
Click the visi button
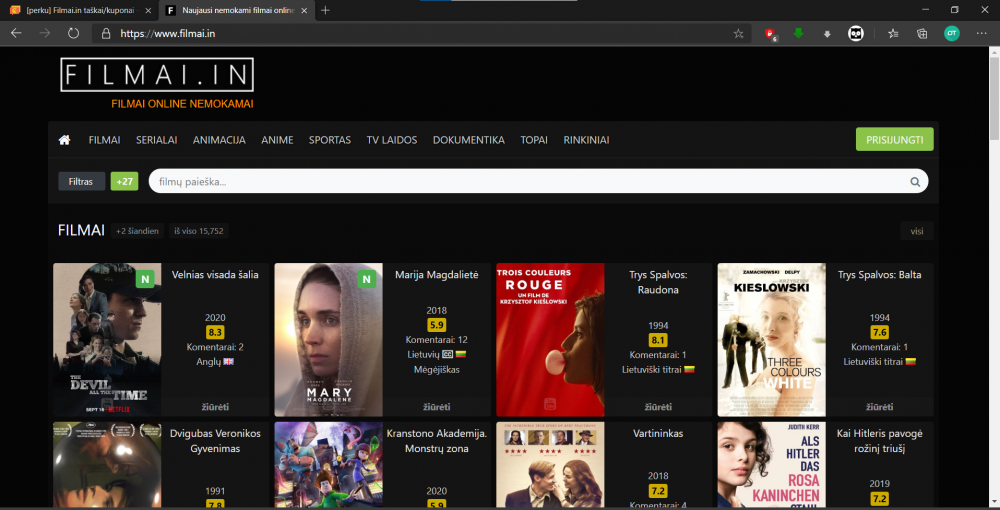[x=916, y=231]
